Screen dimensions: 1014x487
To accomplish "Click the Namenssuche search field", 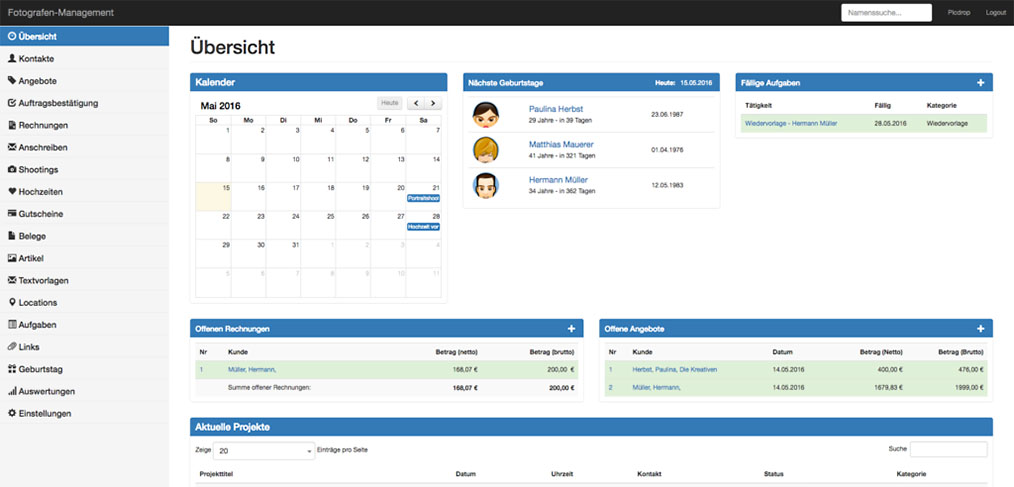I will 886,13.
